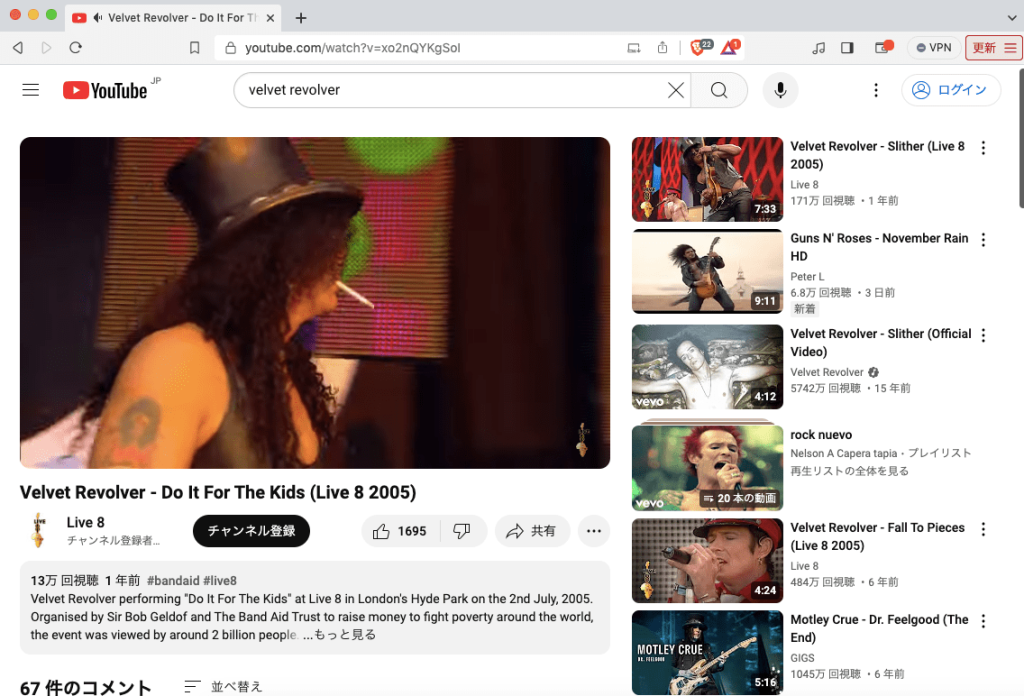1024x696 pixels.
Task: Open November Rain HD thumbnail
Action: coord(707,272)
